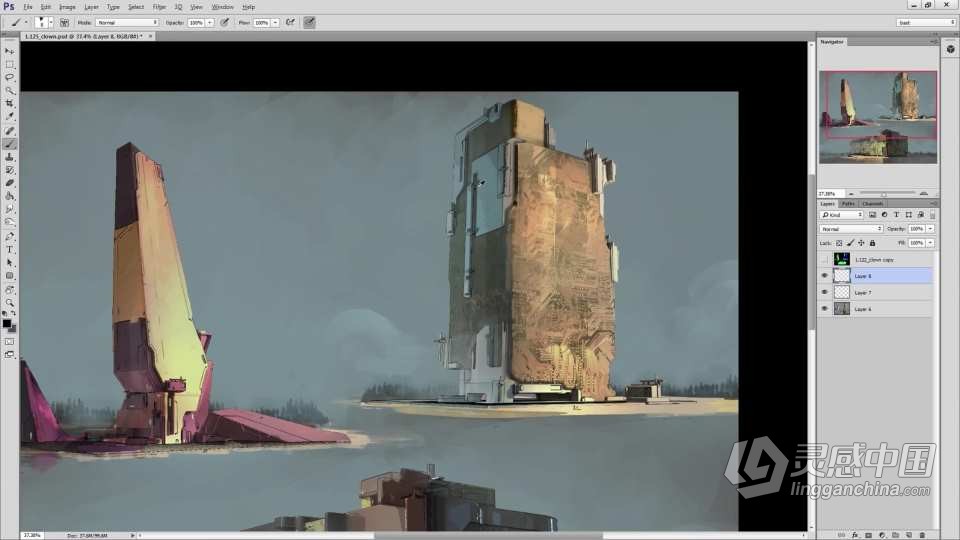Toggle lock all for layer
The height and width of the screenshot is (540, 960).
pyautogui.click(x=872, y=243)
